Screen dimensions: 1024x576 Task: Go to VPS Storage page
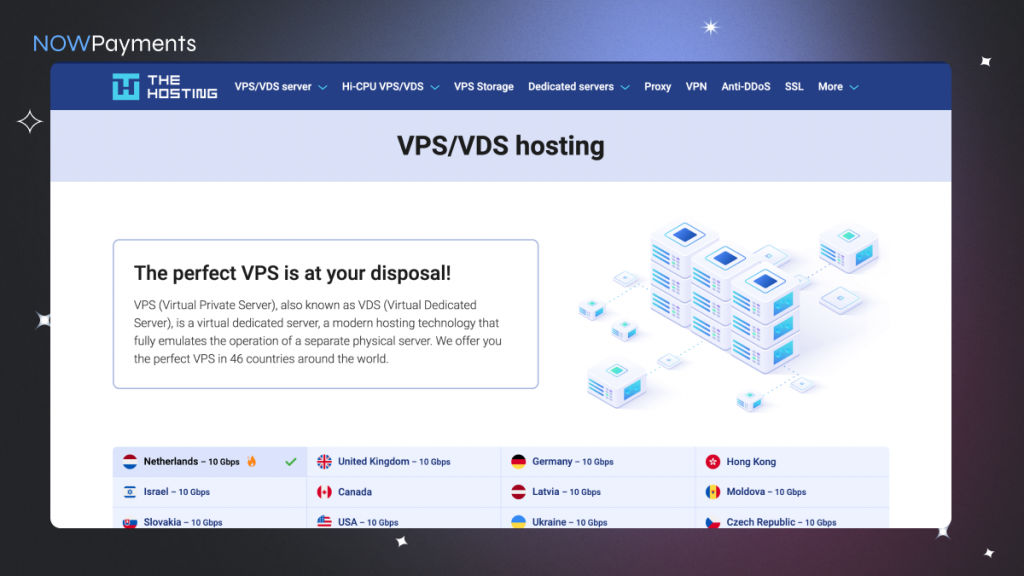point(484,86)
